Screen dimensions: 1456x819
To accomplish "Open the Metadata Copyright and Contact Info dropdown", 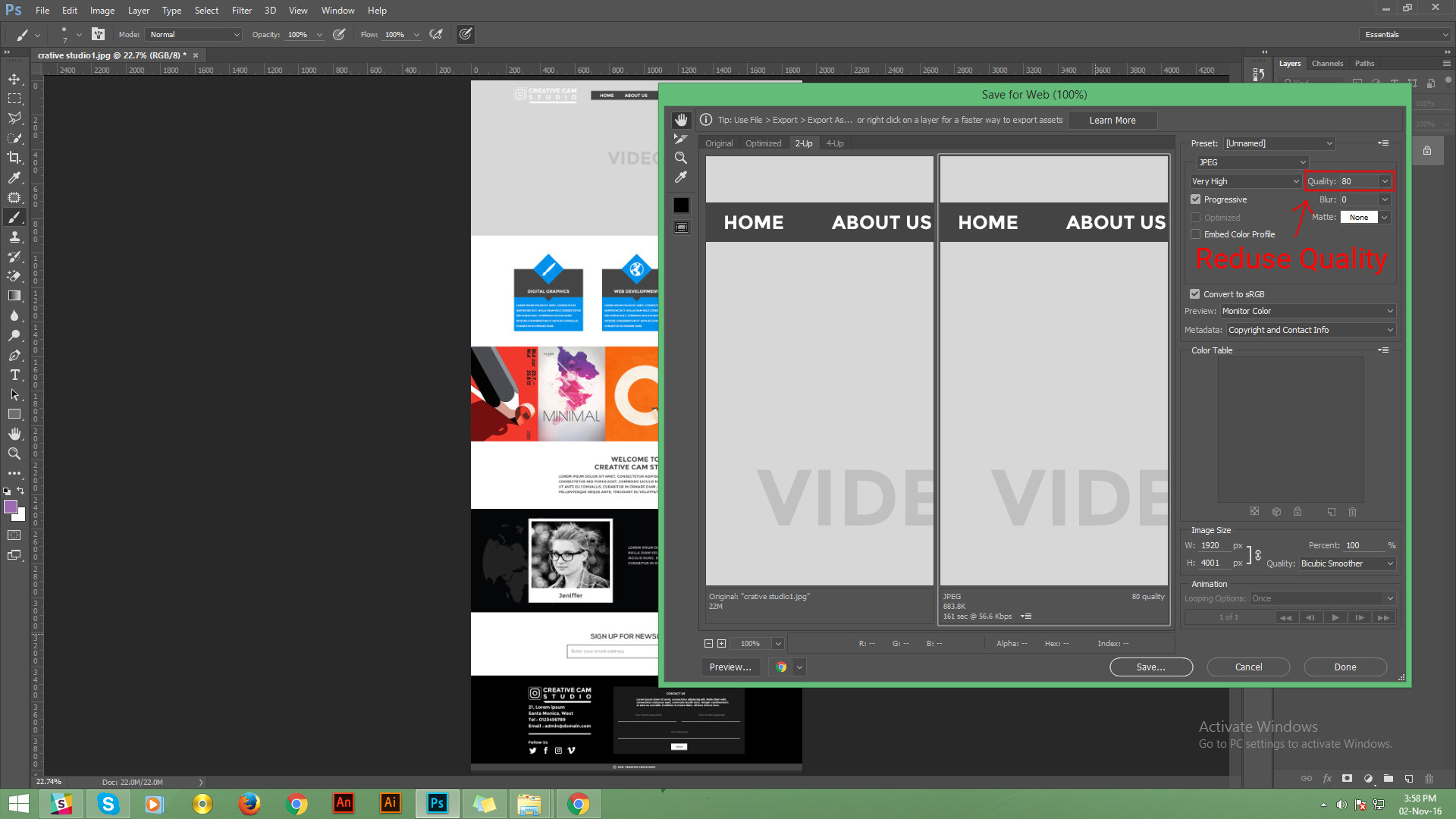I will click(1310, 330).
